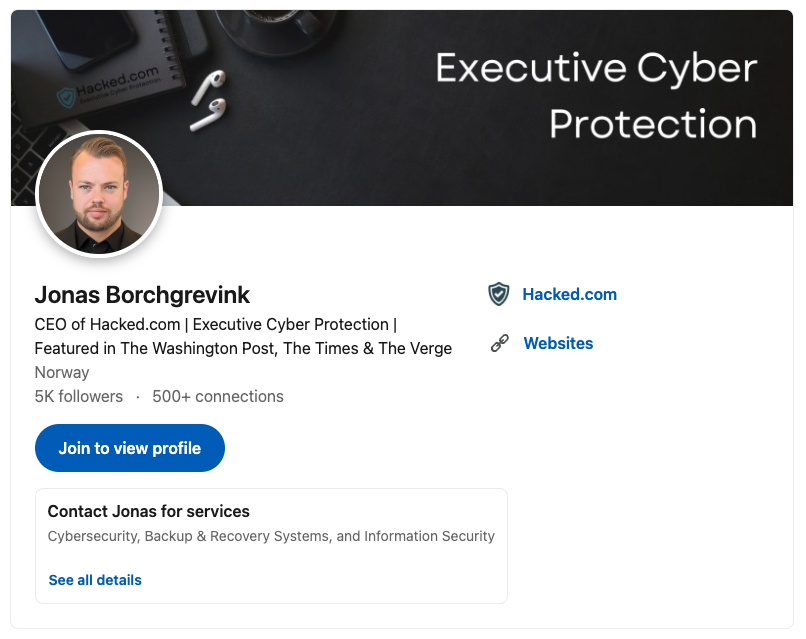Click the Executive Cyber Protection banner title

[596, 96]
